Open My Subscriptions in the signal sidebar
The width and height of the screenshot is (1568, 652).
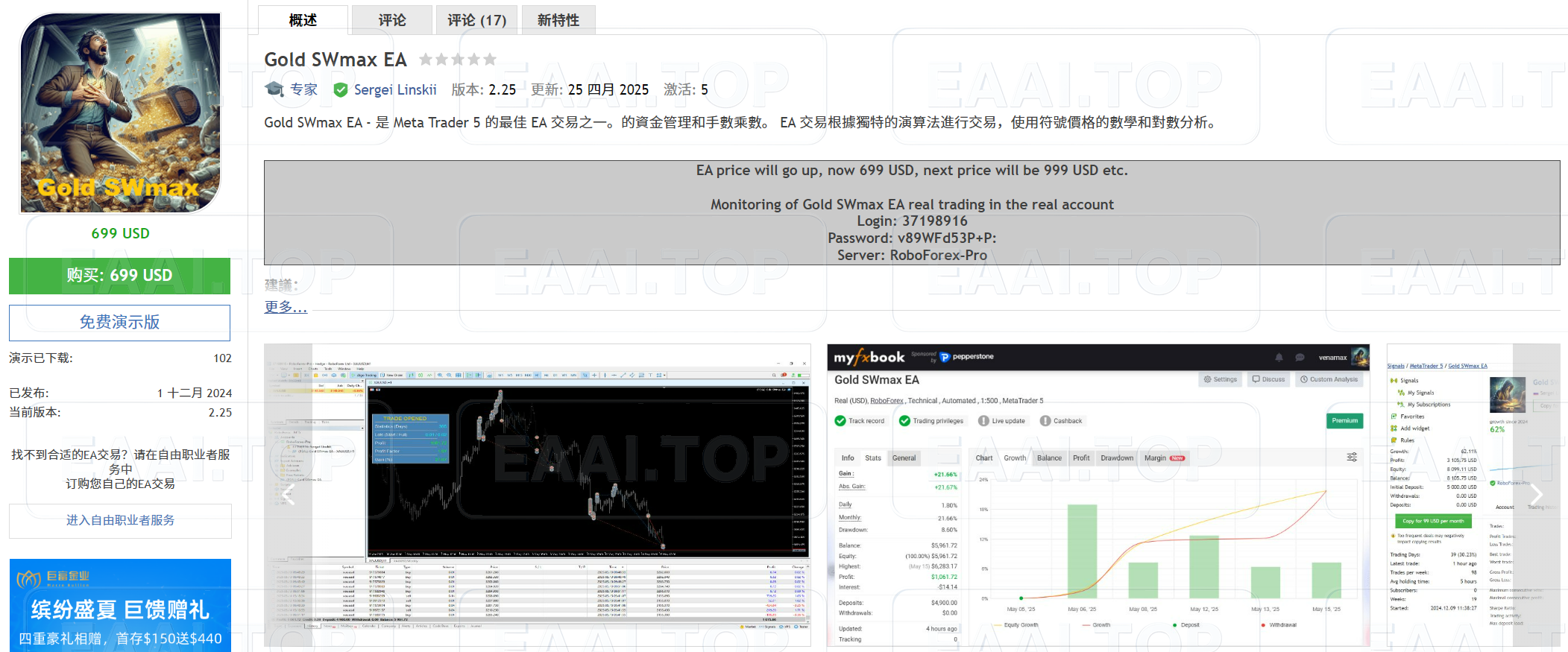(x=1425, y=405)
